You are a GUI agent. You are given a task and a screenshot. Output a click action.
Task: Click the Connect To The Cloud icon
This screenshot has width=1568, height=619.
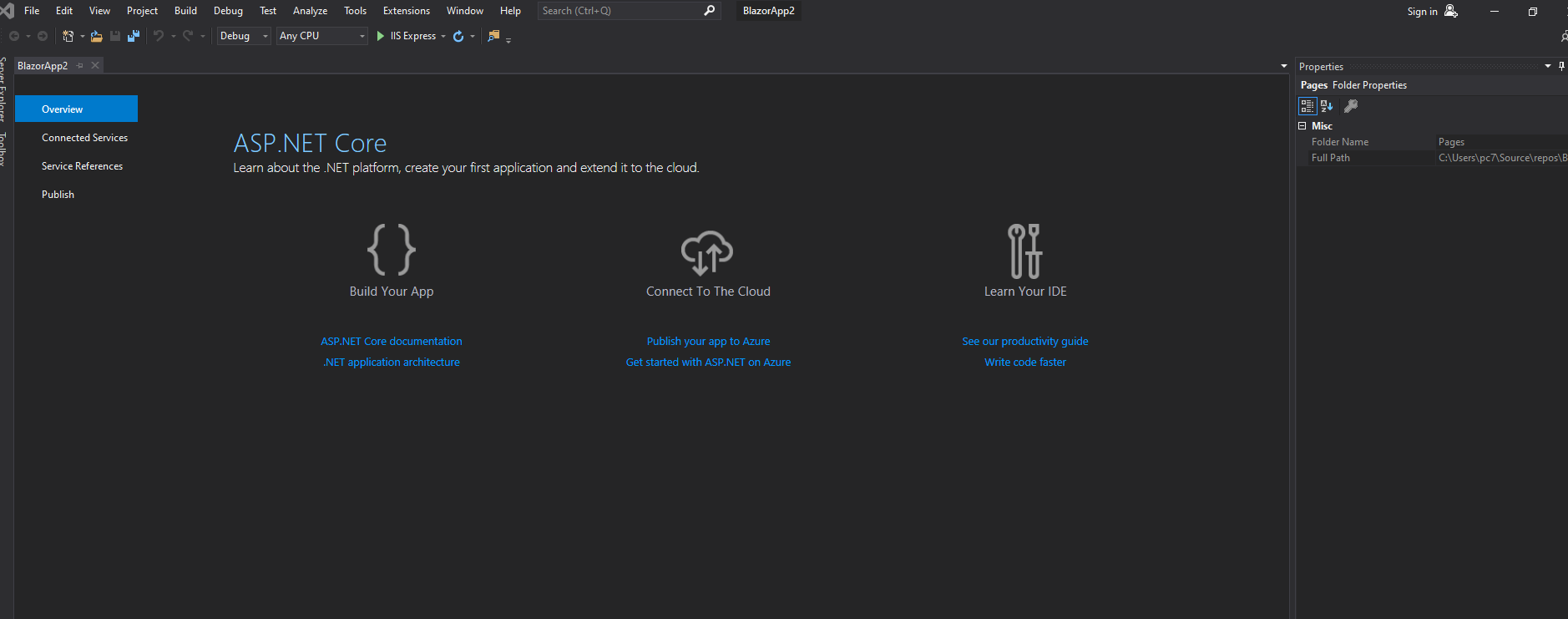[x=707, y=252]
